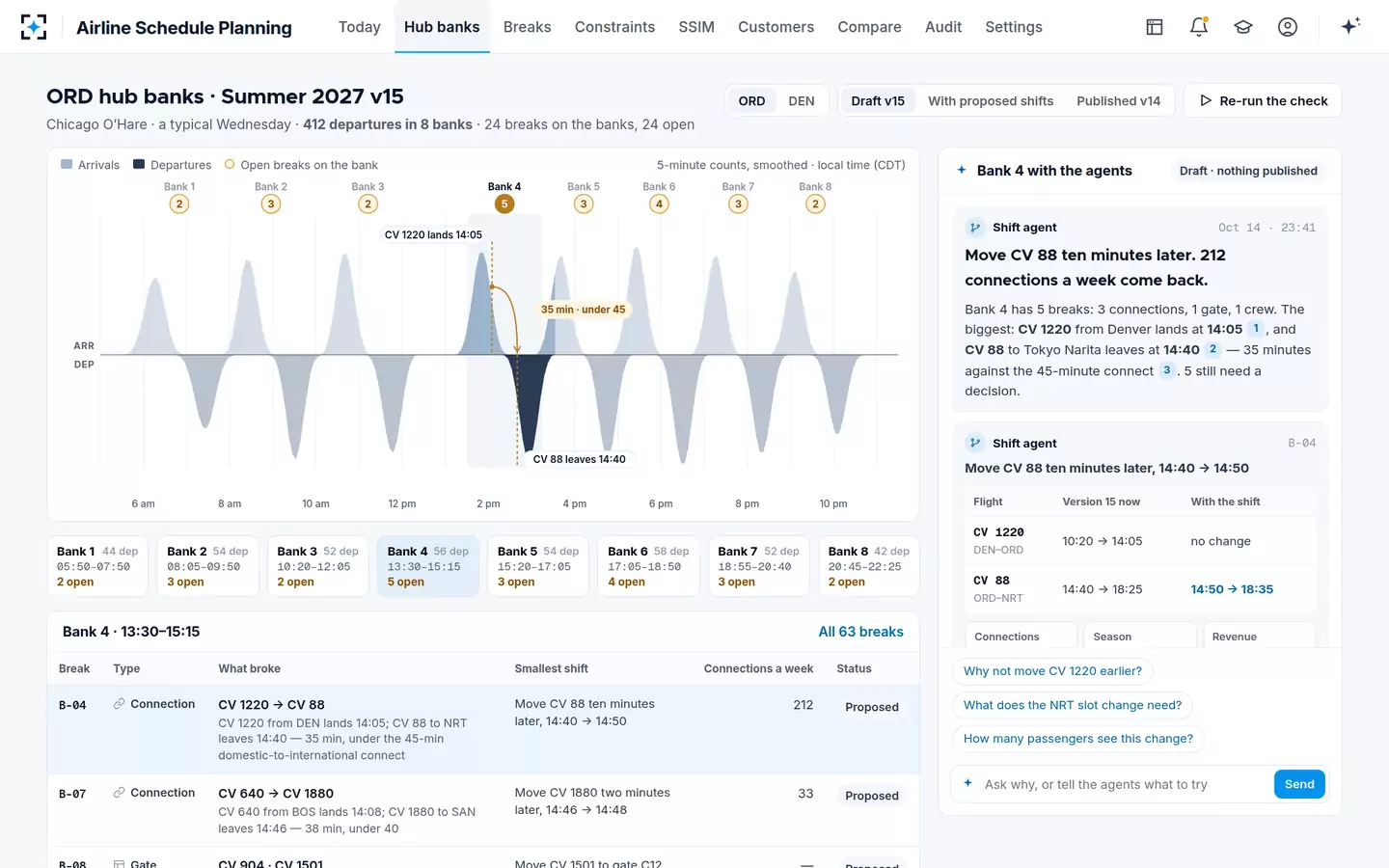The width and height of the screenshot is (1389, 868).
Task: Ask How many passengers see this change
Action: (1078, 739)
